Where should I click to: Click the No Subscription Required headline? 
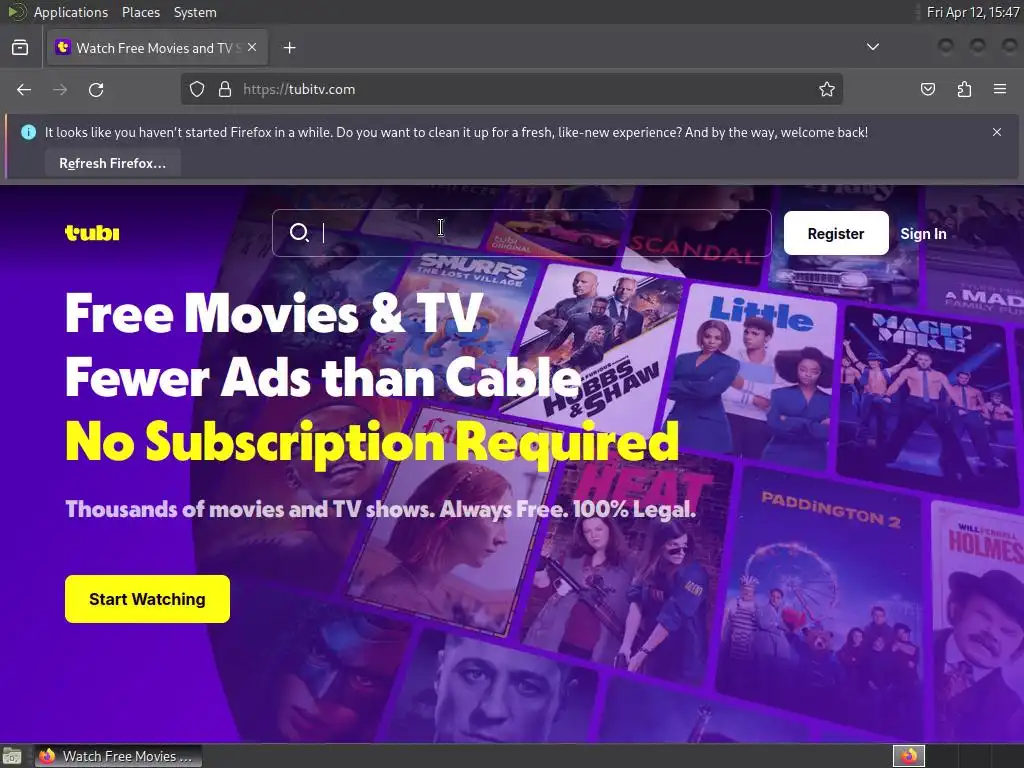tap(372, 441)
